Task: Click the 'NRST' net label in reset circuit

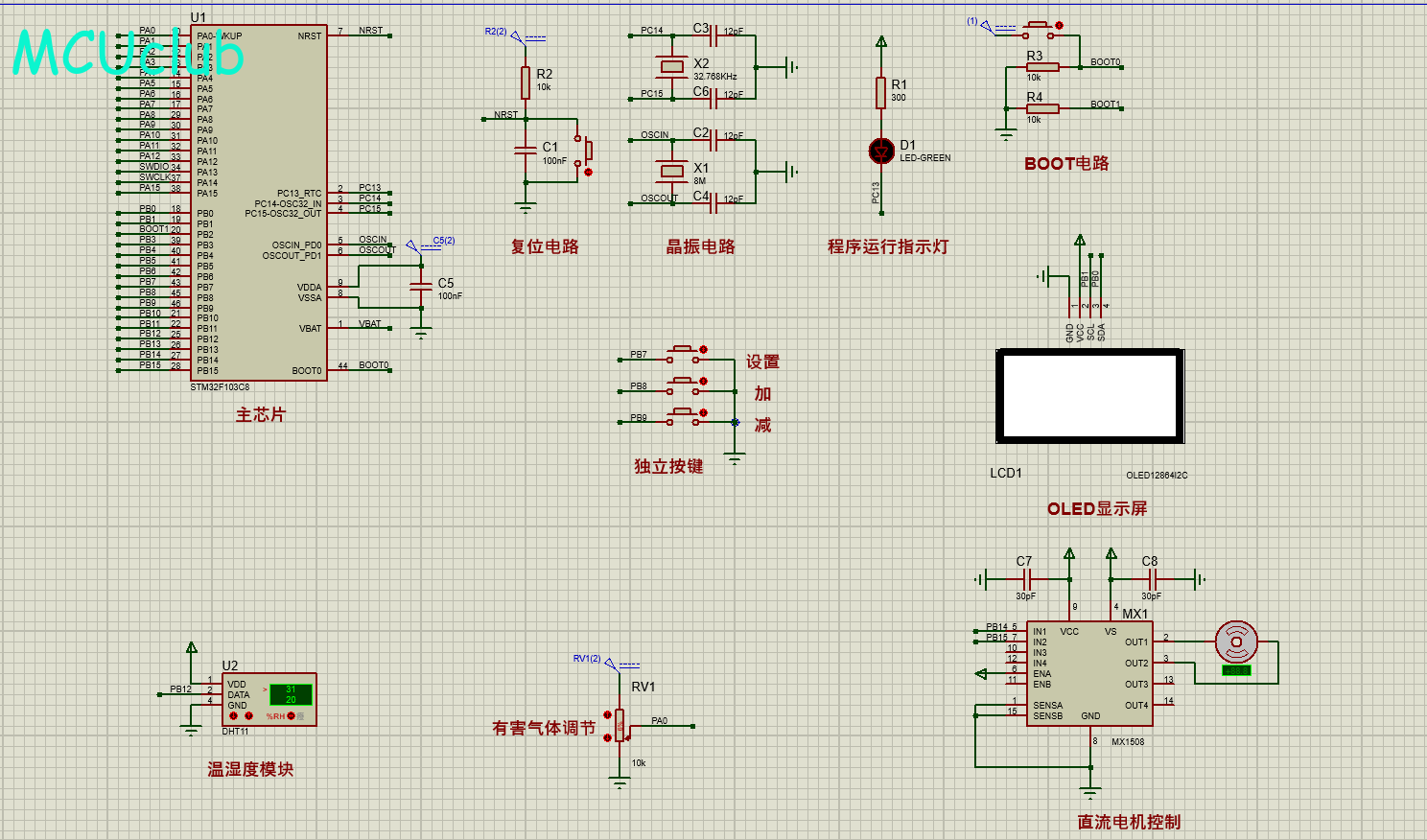Action: point(506,115)
